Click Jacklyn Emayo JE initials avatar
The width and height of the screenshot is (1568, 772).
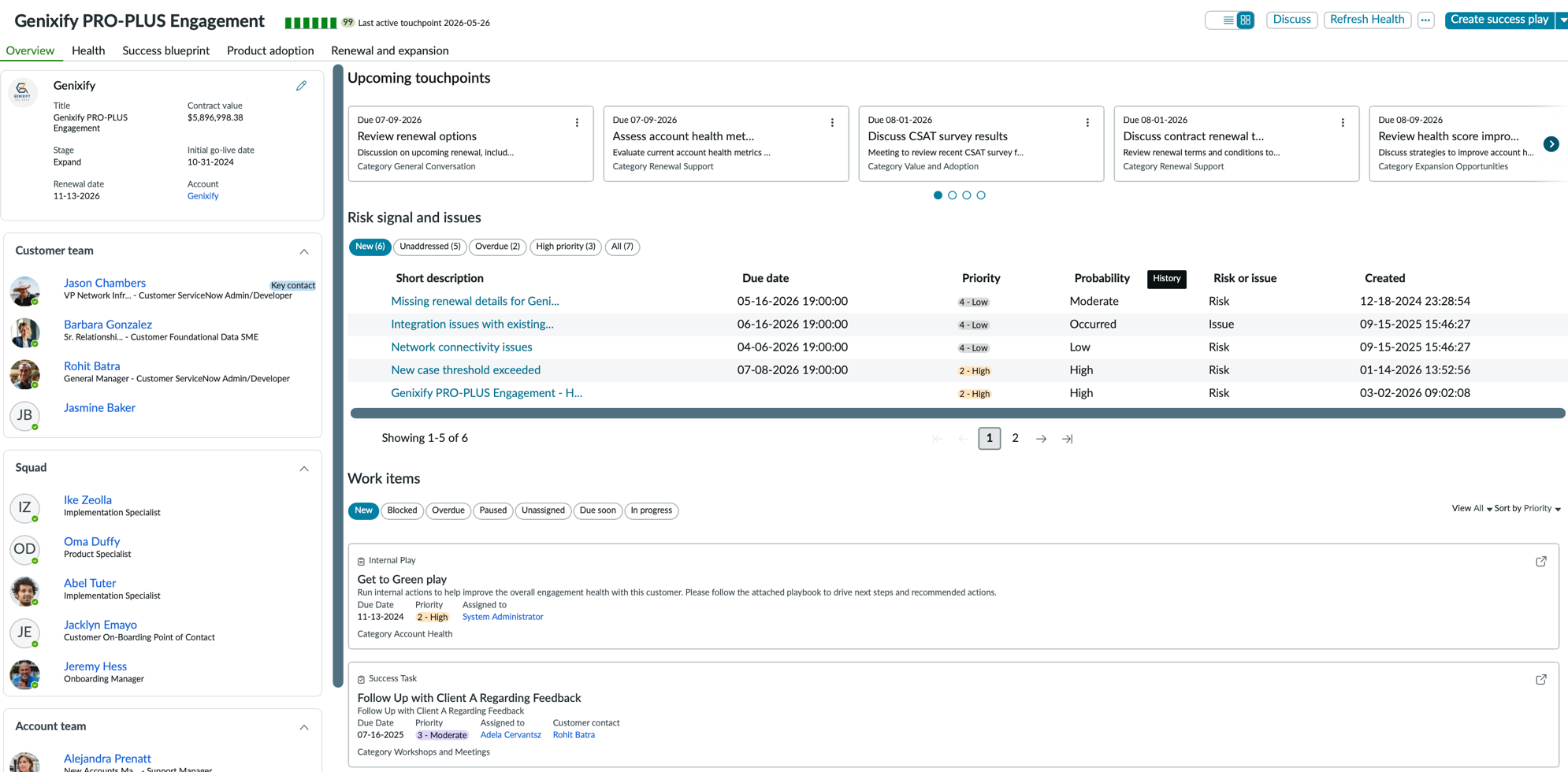24,633
